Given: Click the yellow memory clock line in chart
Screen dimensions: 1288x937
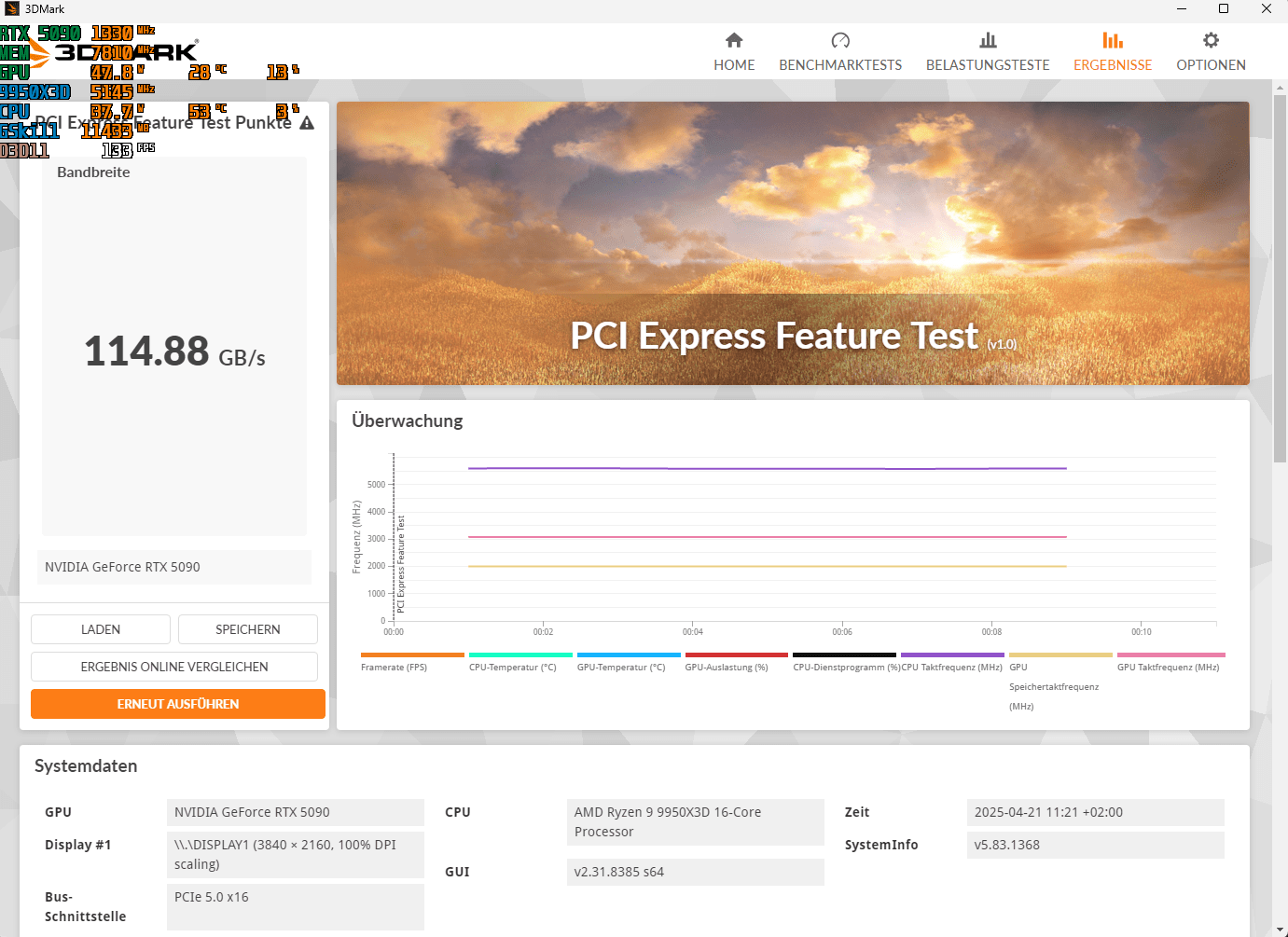Looking at the screenshot, I should coord(767,566).
